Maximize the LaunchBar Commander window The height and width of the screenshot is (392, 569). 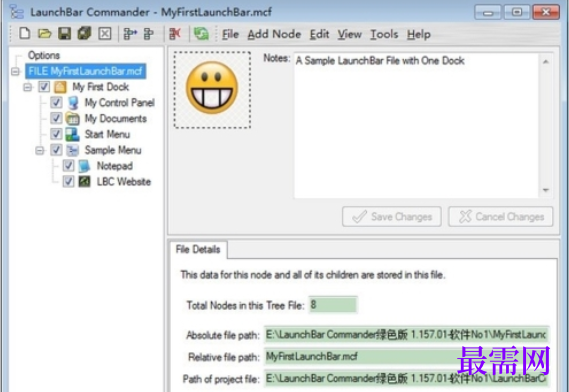point(517,12)
